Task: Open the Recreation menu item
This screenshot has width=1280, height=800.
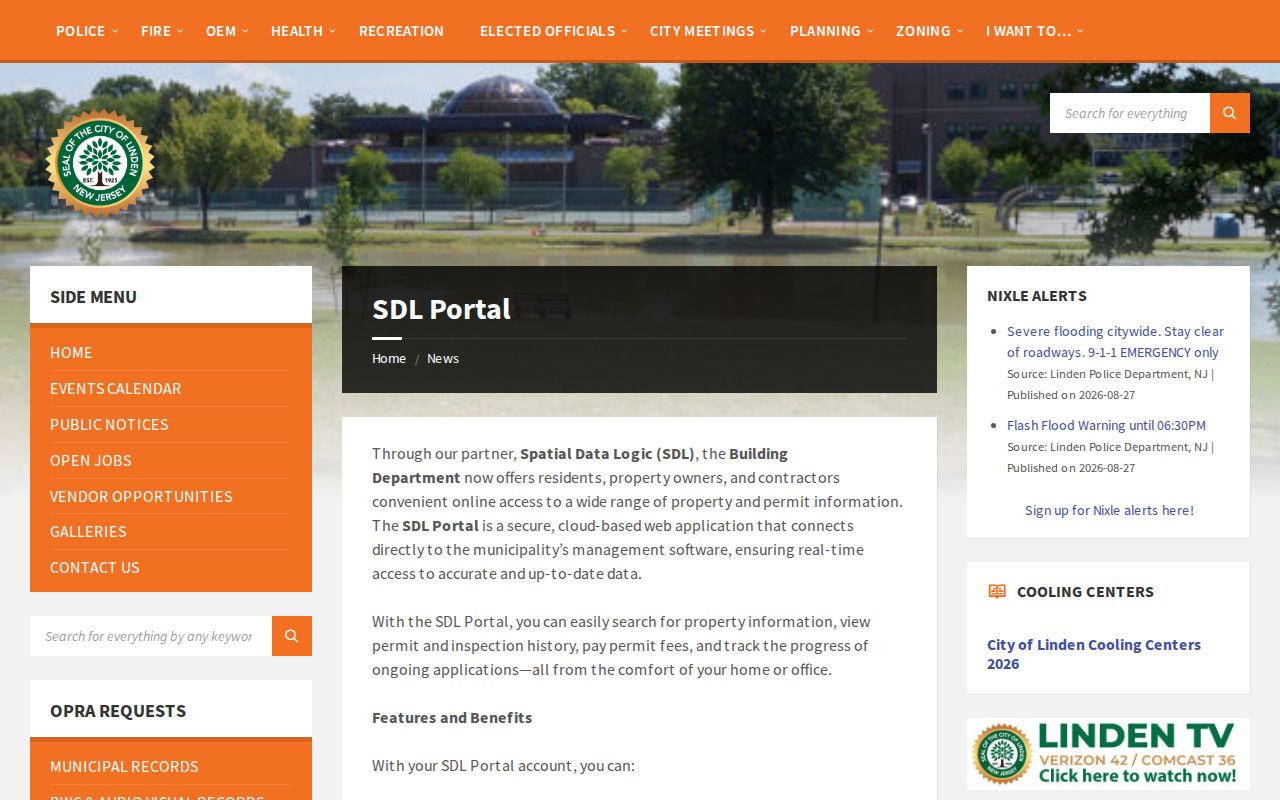Action: (x=401, y=31)
